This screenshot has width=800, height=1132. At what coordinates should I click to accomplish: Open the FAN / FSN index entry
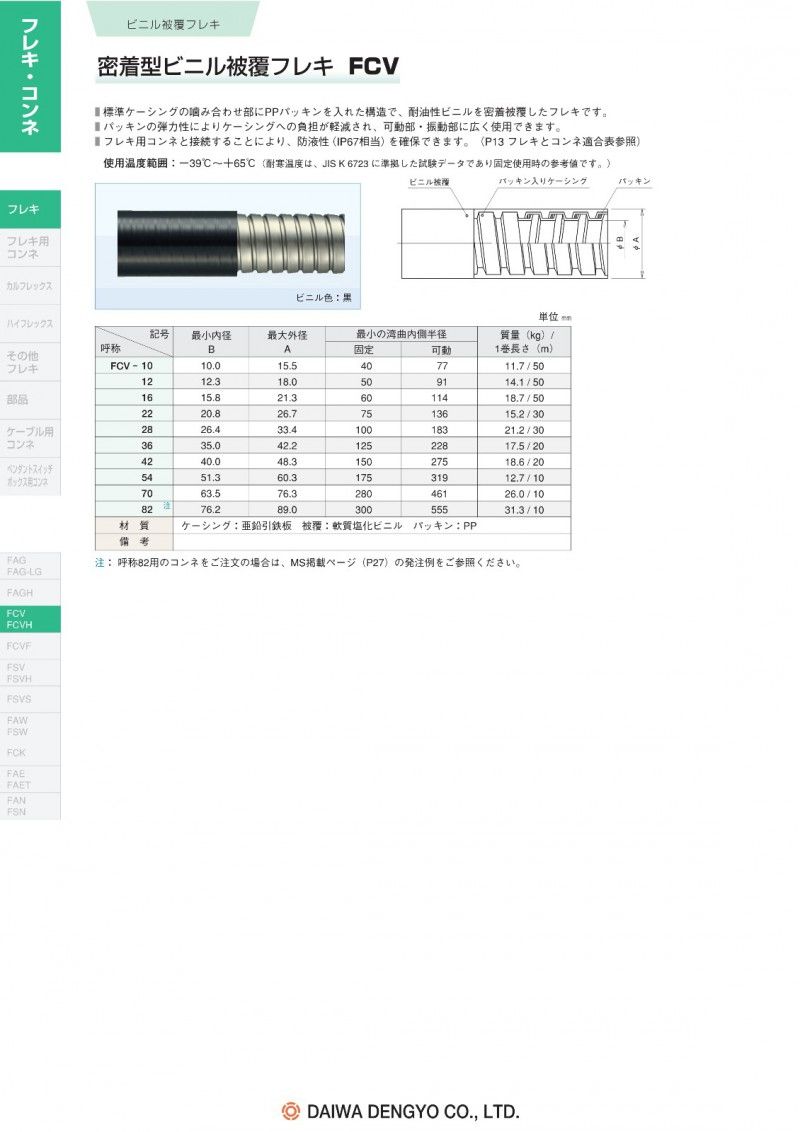point(30,806)
